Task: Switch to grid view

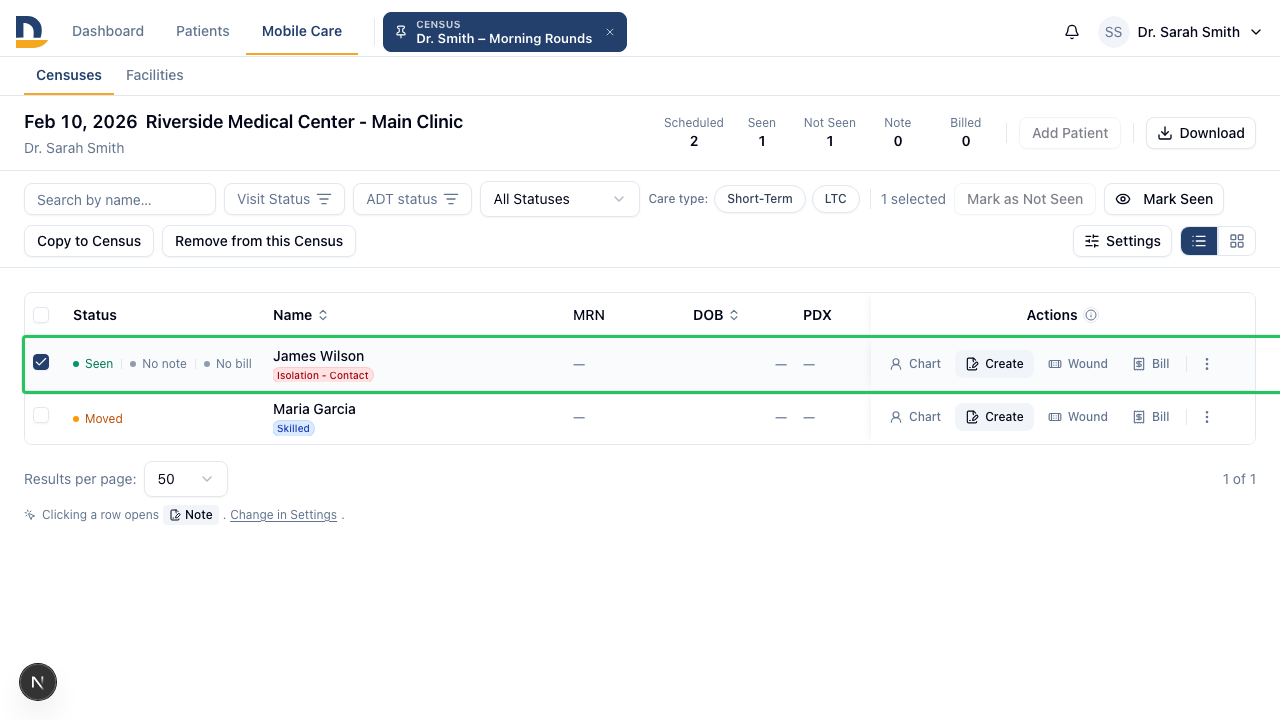Action: pos(1237,241)
